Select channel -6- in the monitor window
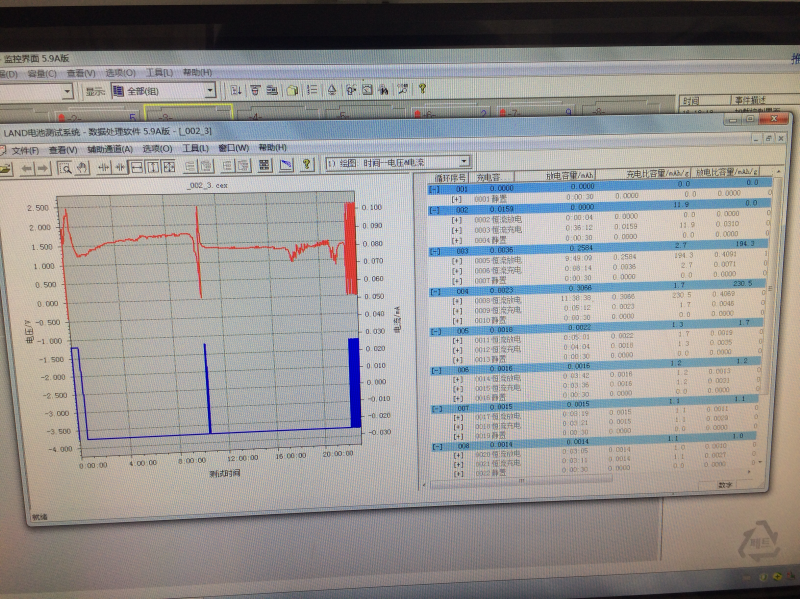Viewport: 800px width, 599px height. pos(452,113)
